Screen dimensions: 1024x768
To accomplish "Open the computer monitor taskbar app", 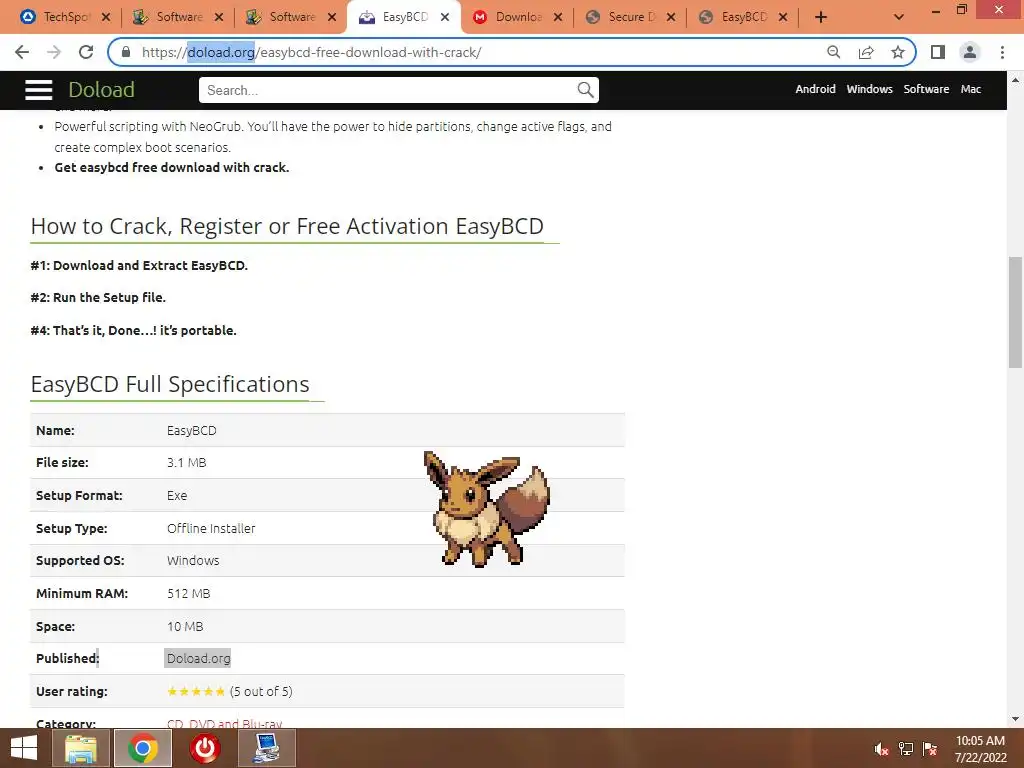I will click(266, 748).
